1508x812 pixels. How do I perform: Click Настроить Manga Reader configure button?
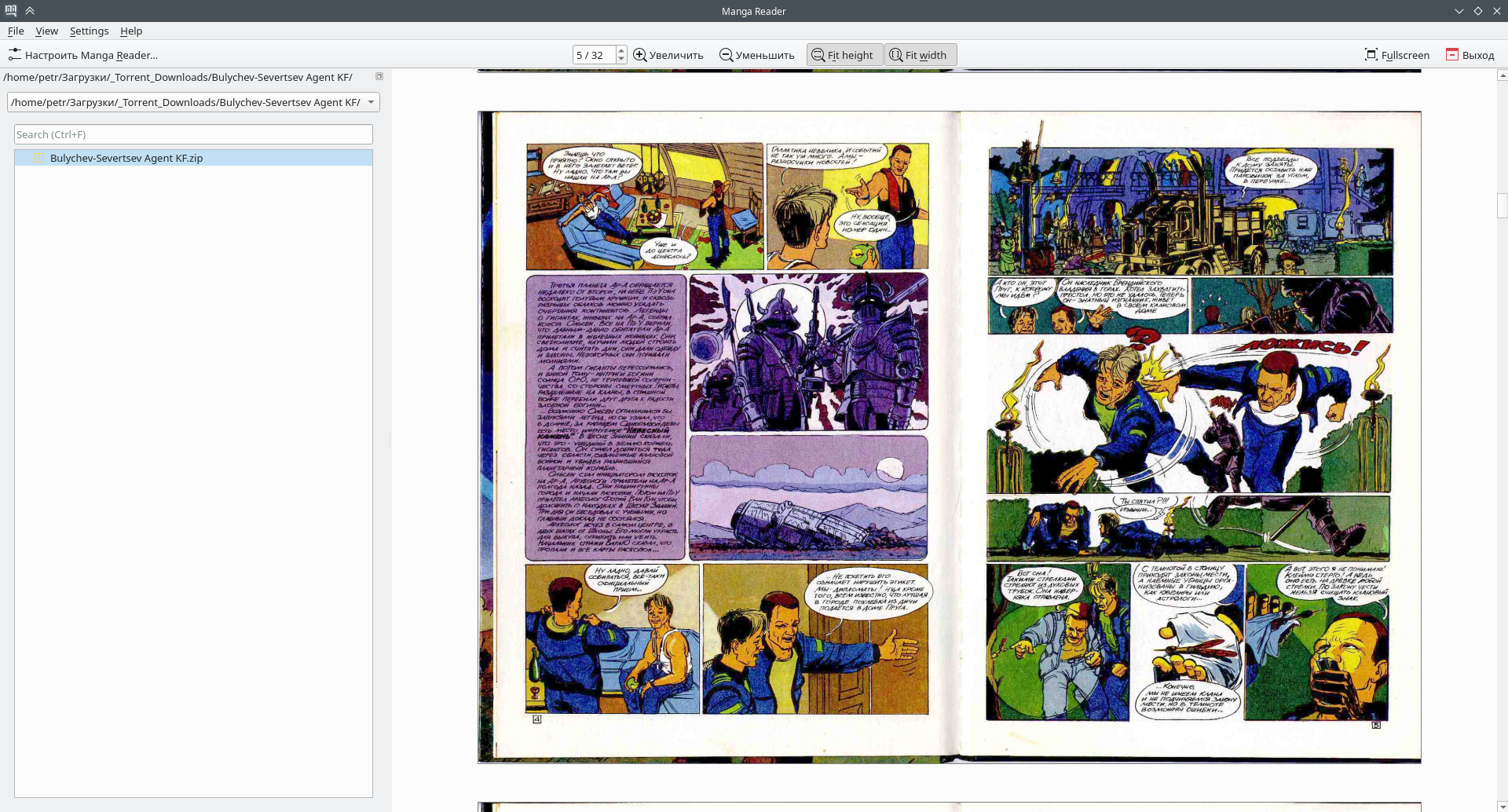click(x=83, y=55)
